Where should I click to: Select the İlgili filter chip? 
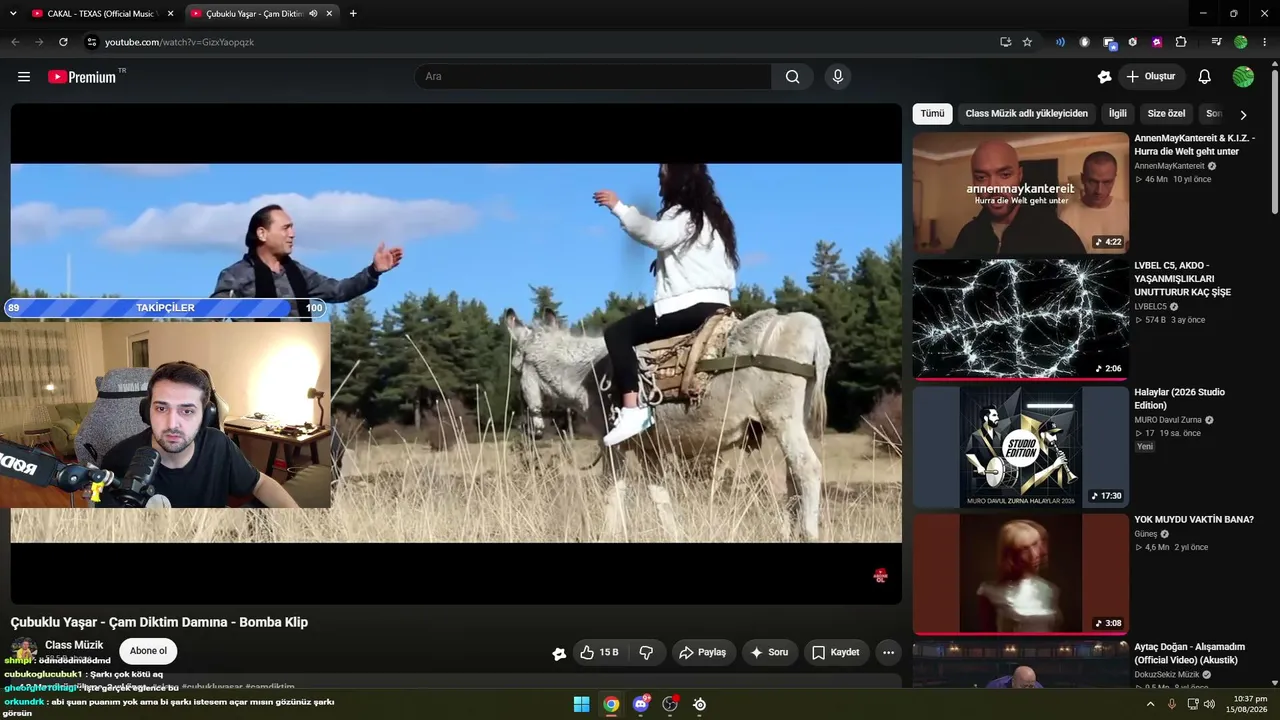(x=1117, y=114)
